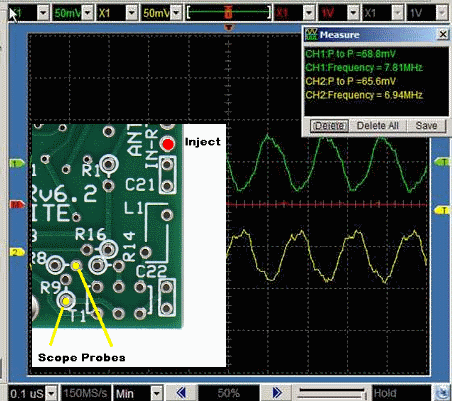
Task: Open 0.1 uS timebase dropdown
Action: 51,393
